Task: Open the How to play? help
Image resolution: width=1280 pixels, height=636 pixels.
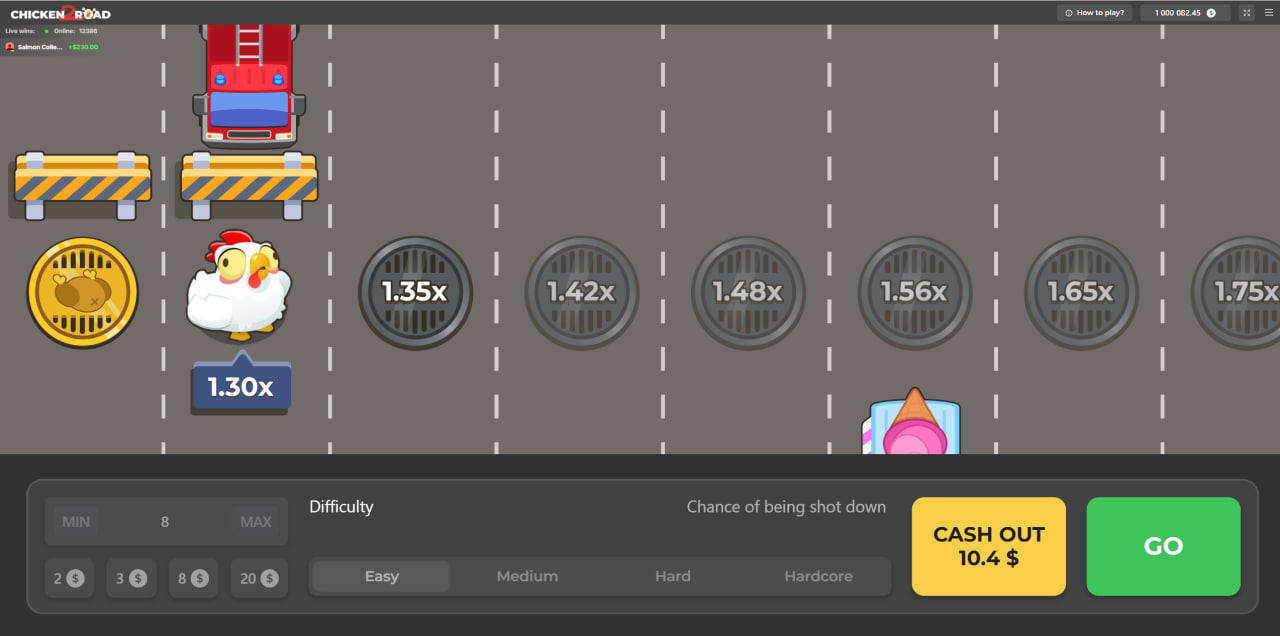Action: point(1095,13)
